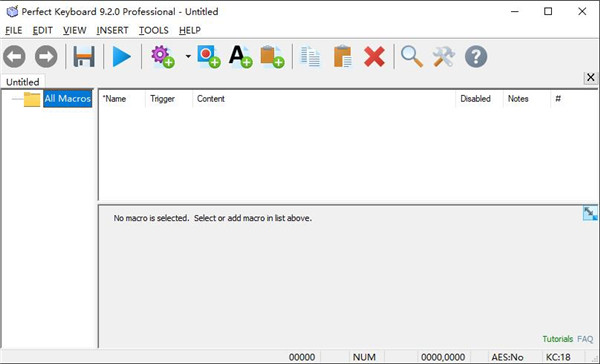Open dropdown arrow beside add macro icon
Viewport: 600px width, 364px height.
tap(188, 56)
